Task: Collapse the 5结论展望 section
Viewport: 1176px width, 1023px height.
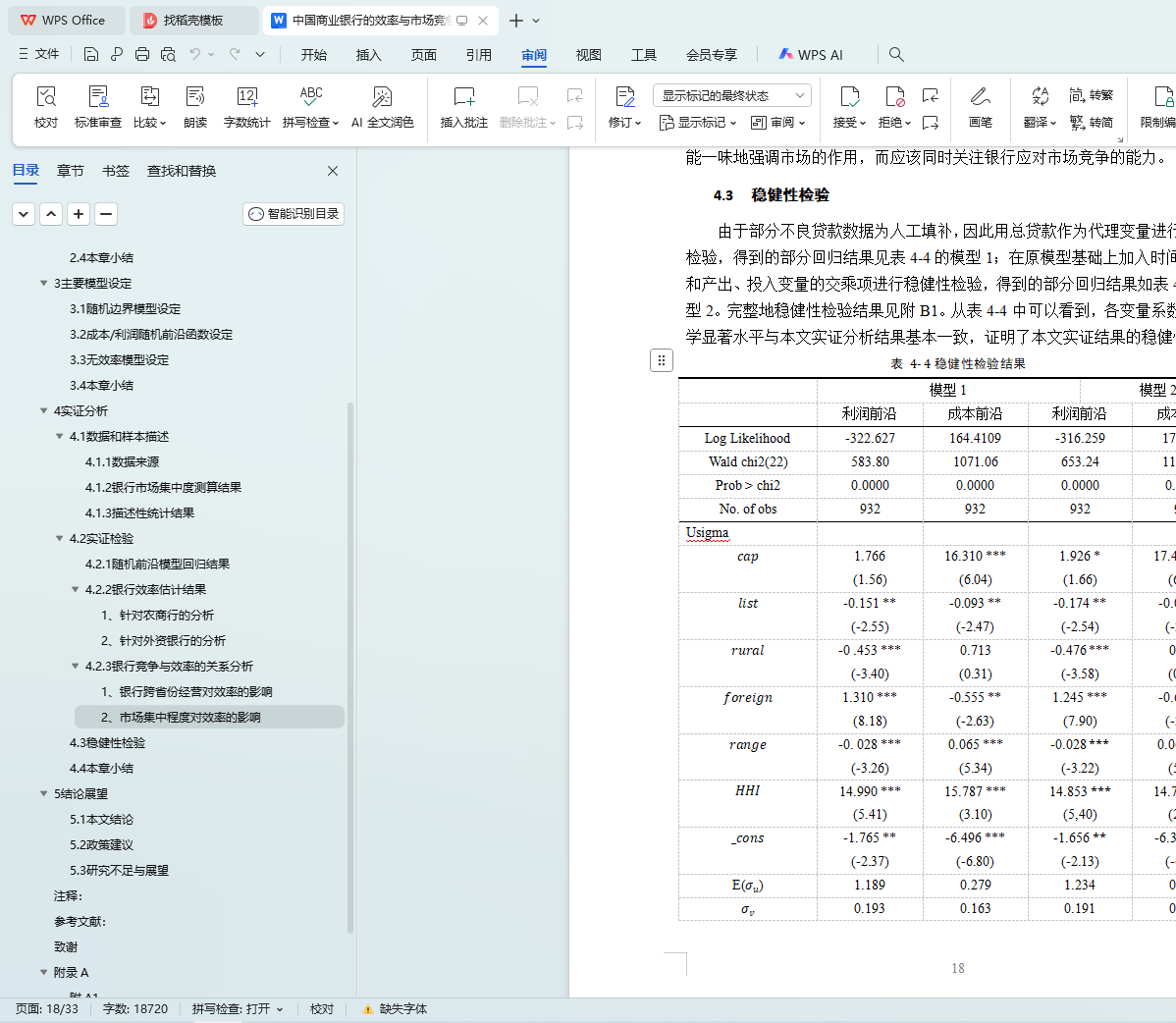Action: click(43, 793)
